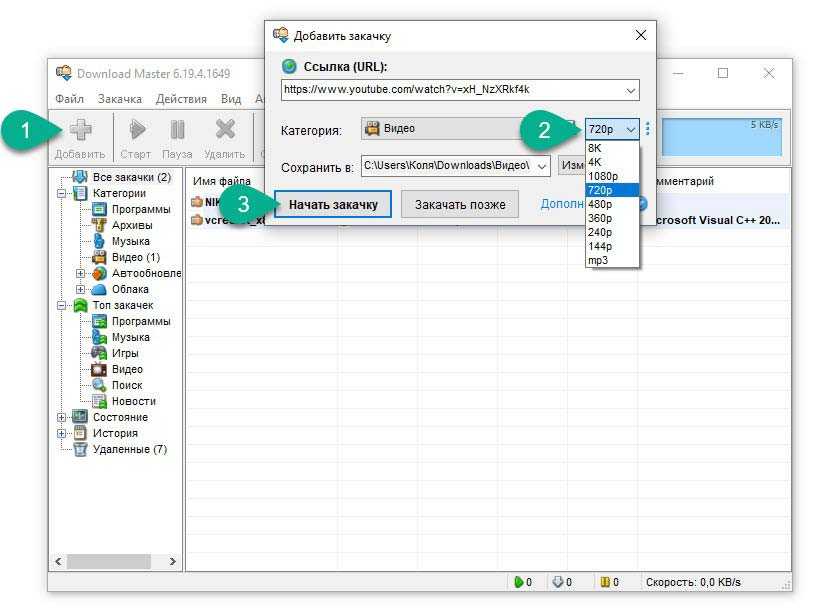Open the Сохранить в path dropdown

(542, 166)
